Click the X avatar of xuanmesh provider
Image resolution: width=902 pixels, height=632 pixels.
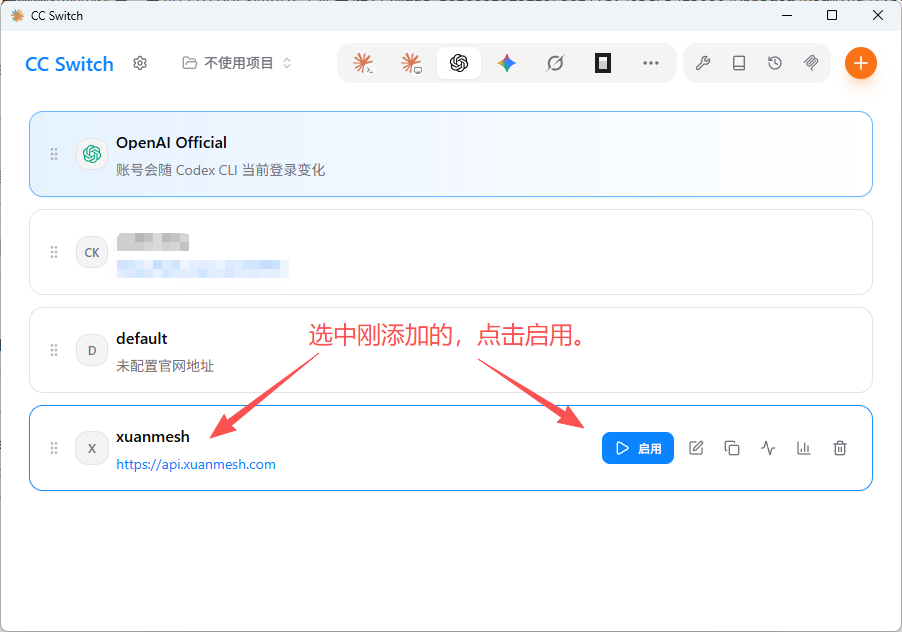coord(92,449)
